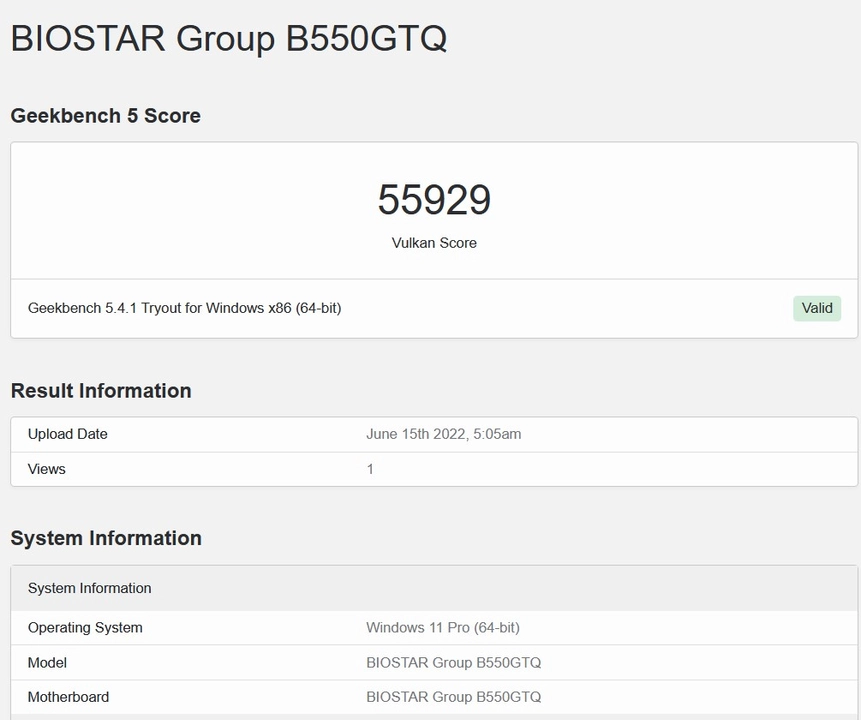Image resolution: width=861 pixels, height=720 pixels.
Task: Click the Upload Date label
Action: click(68, 434)
